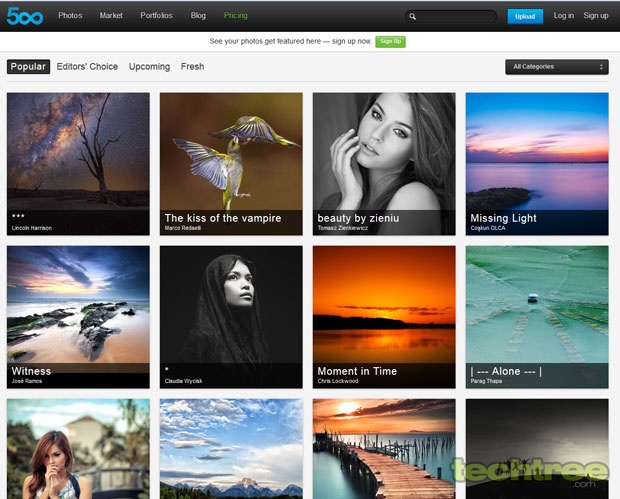Click the green Sign Up button
This screenshot has width=620, height=499.
[390, 42]
